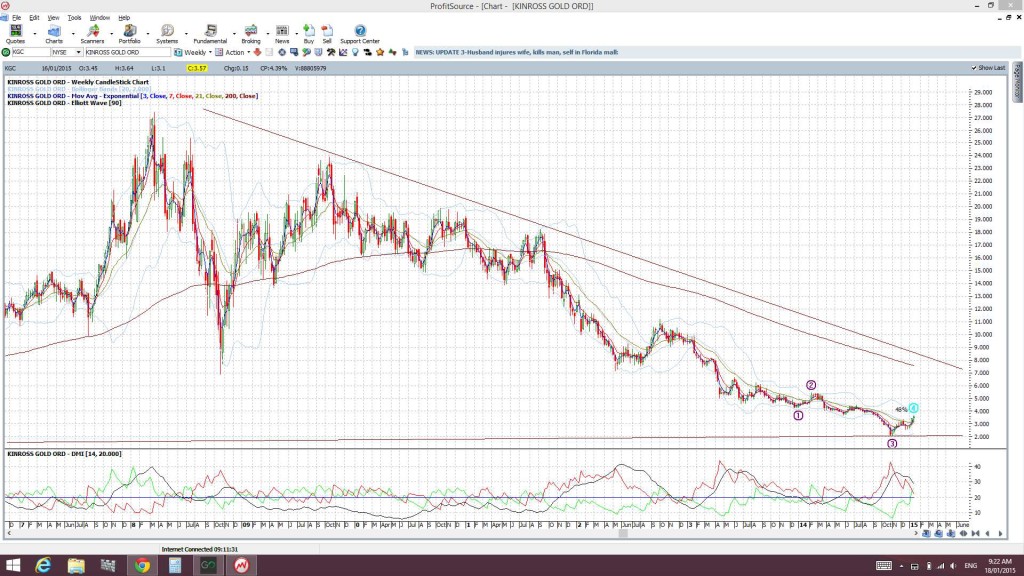Open the Charts dropdown arrow
This screenshot has width=1024, height=576.
(x=72, y=33)
